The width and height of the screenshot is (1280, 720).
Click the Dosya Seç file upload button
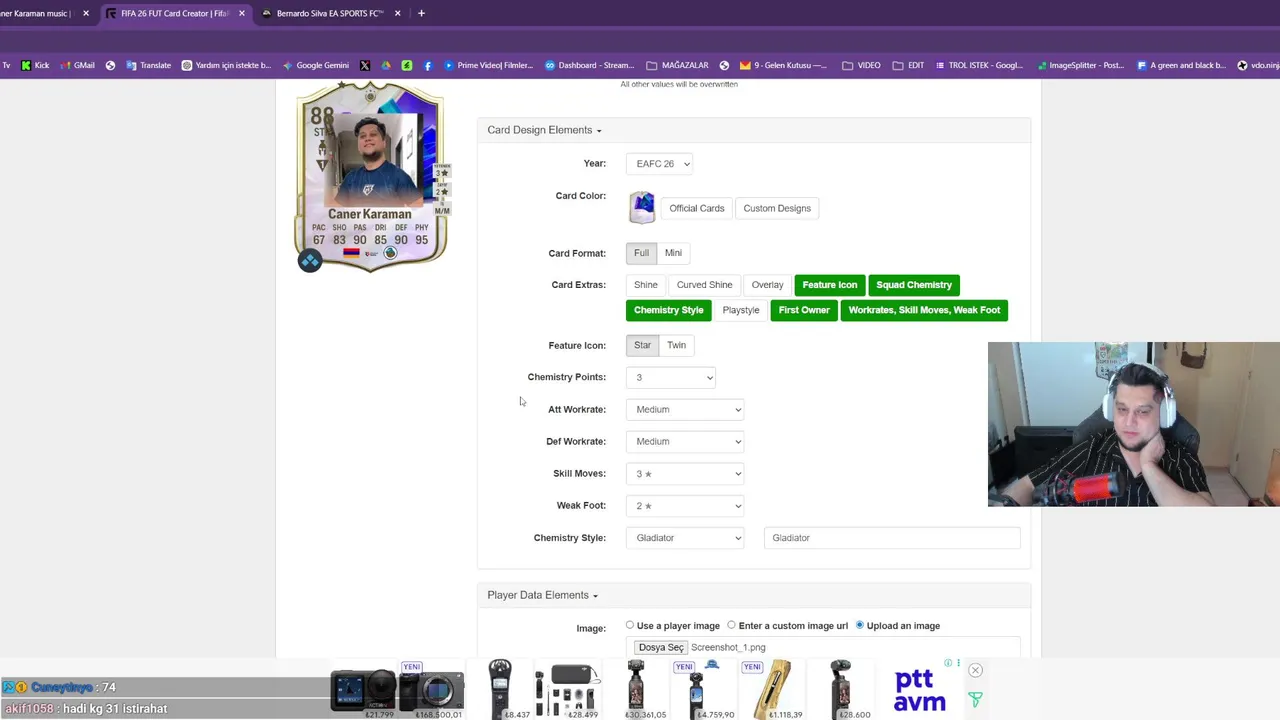(661, 647)
